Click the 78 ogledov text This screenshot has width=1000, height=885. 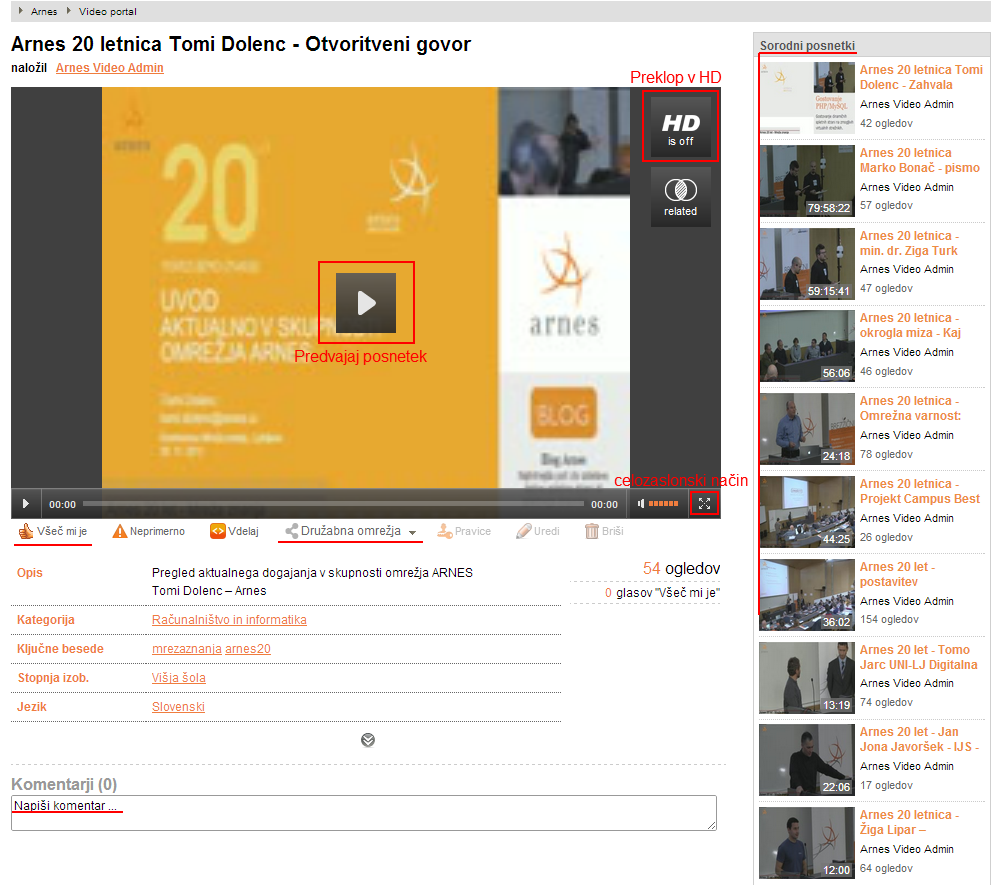(886, 454)
